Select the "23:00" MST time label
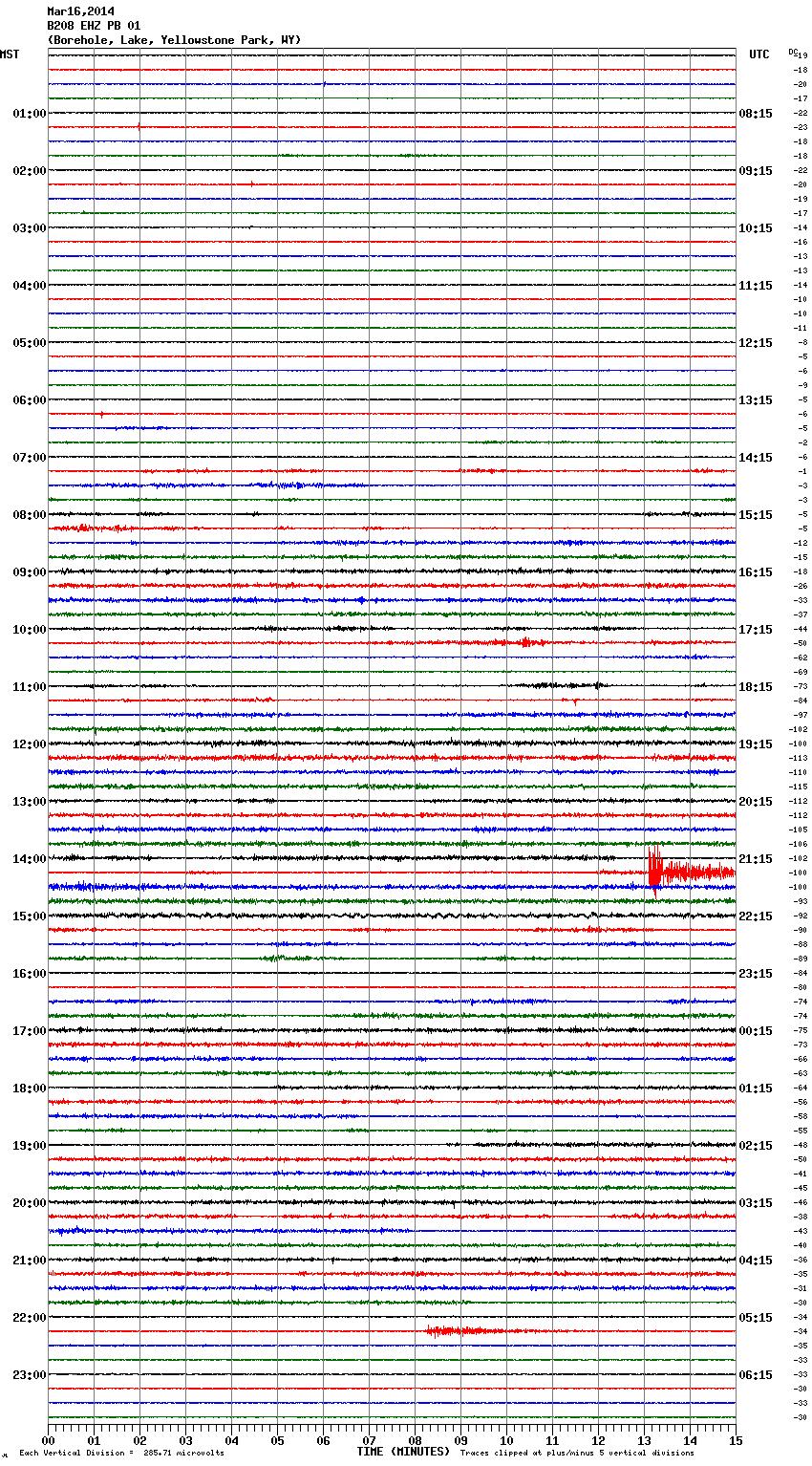 click(x=30, y=1375)
